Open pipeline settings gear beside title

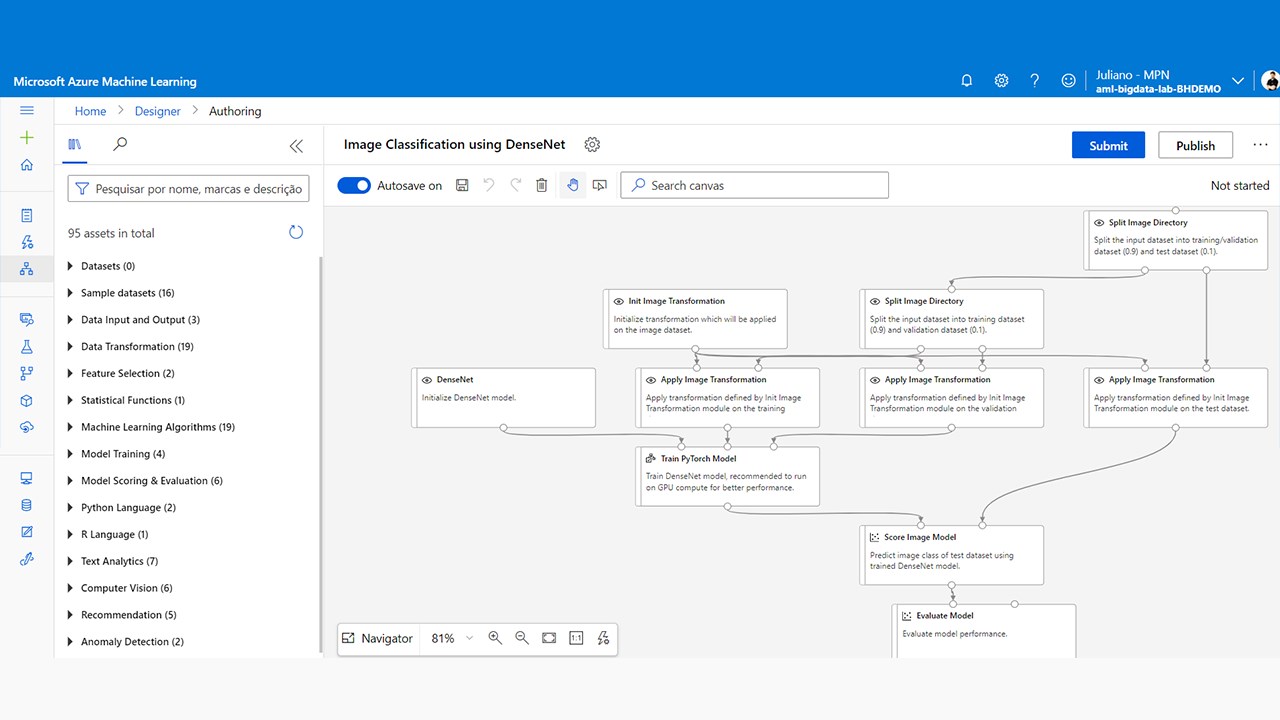[592, 145]
